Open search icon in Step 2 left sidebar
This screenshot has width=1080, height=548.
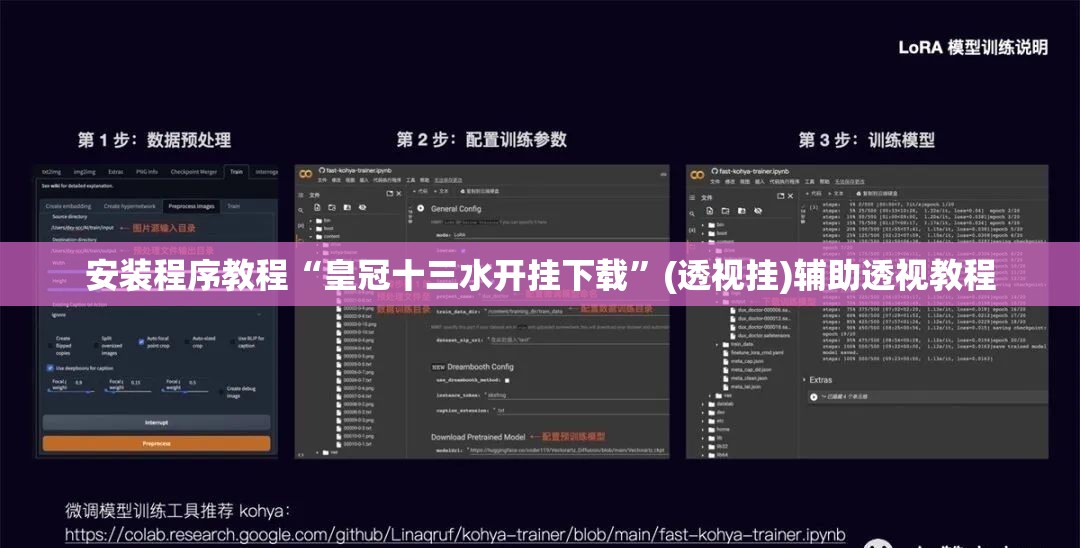(x=301, y=211)
